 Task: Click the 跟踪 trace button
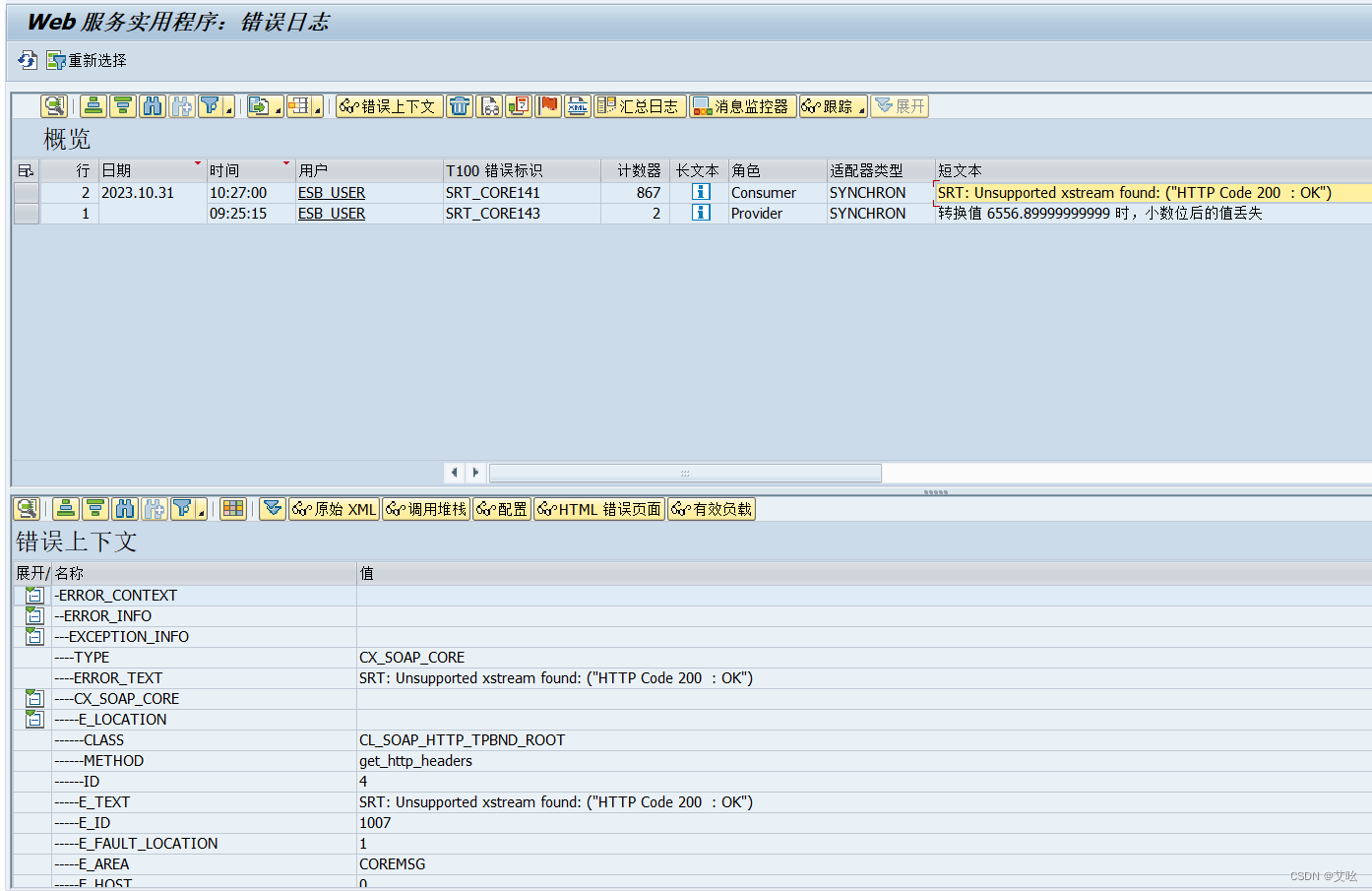tap(828, 106)
